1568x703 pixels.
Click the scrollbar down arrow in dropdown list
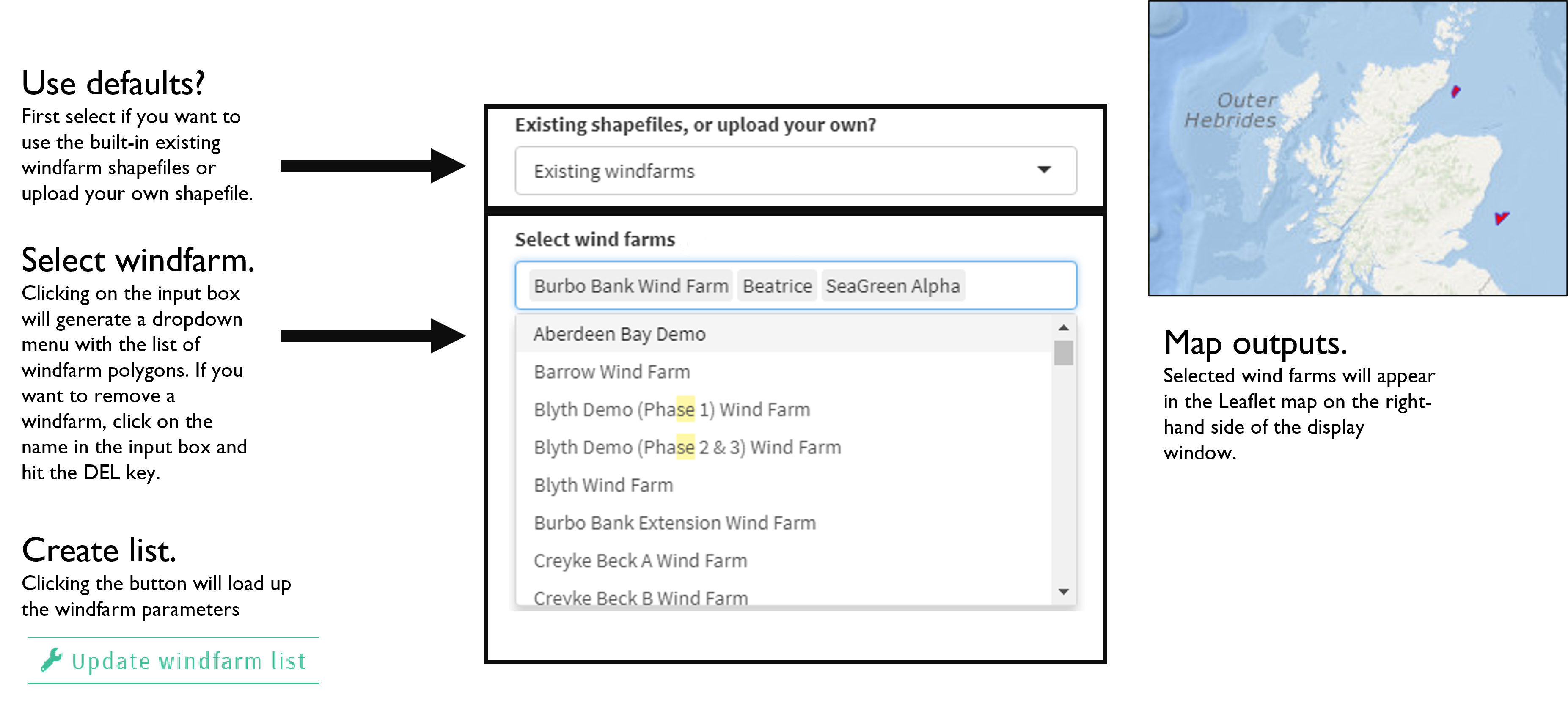click(x=1063, y=592)
